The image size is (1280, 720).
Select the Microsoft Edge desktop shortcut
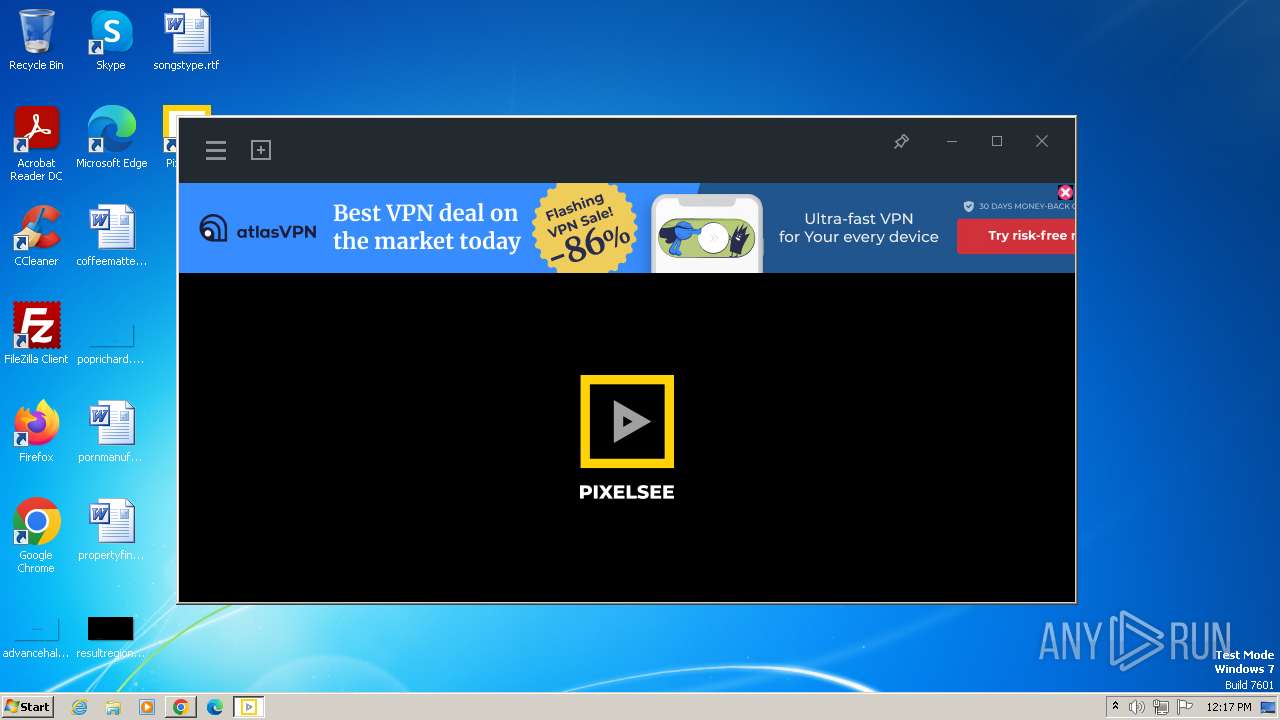(111, 138)
